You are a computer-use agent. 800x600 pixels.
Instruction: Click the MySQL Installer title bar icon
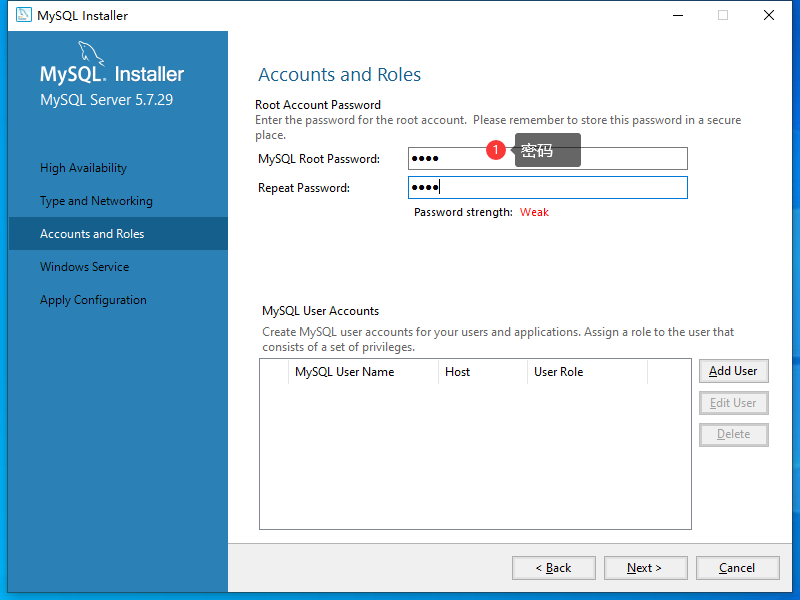pyautogui.click(x=23, y=15)
